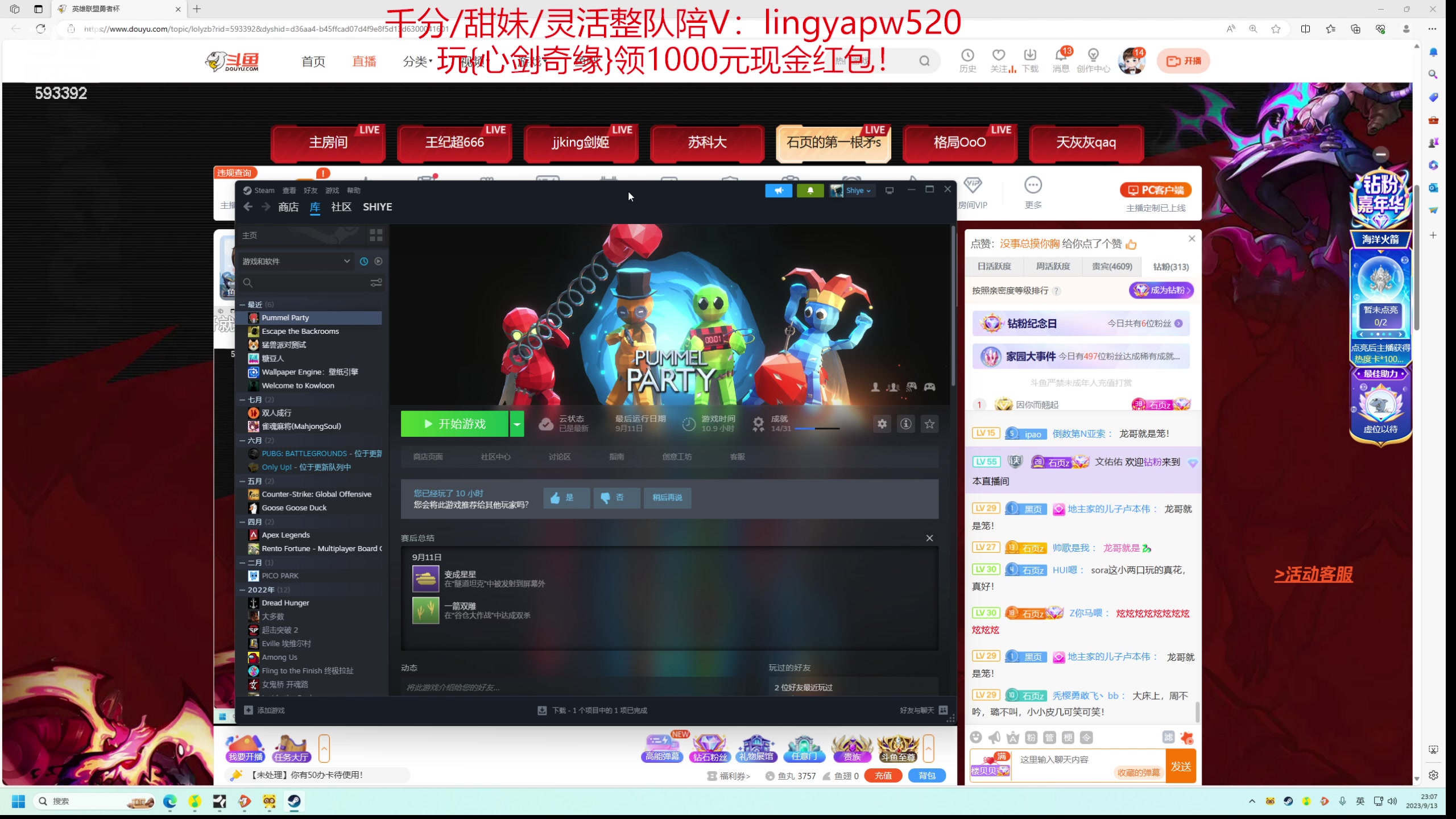Switch Steam library to grid view icon
The height and width of the screenshot is (819, 1456).
click(376, 235)
